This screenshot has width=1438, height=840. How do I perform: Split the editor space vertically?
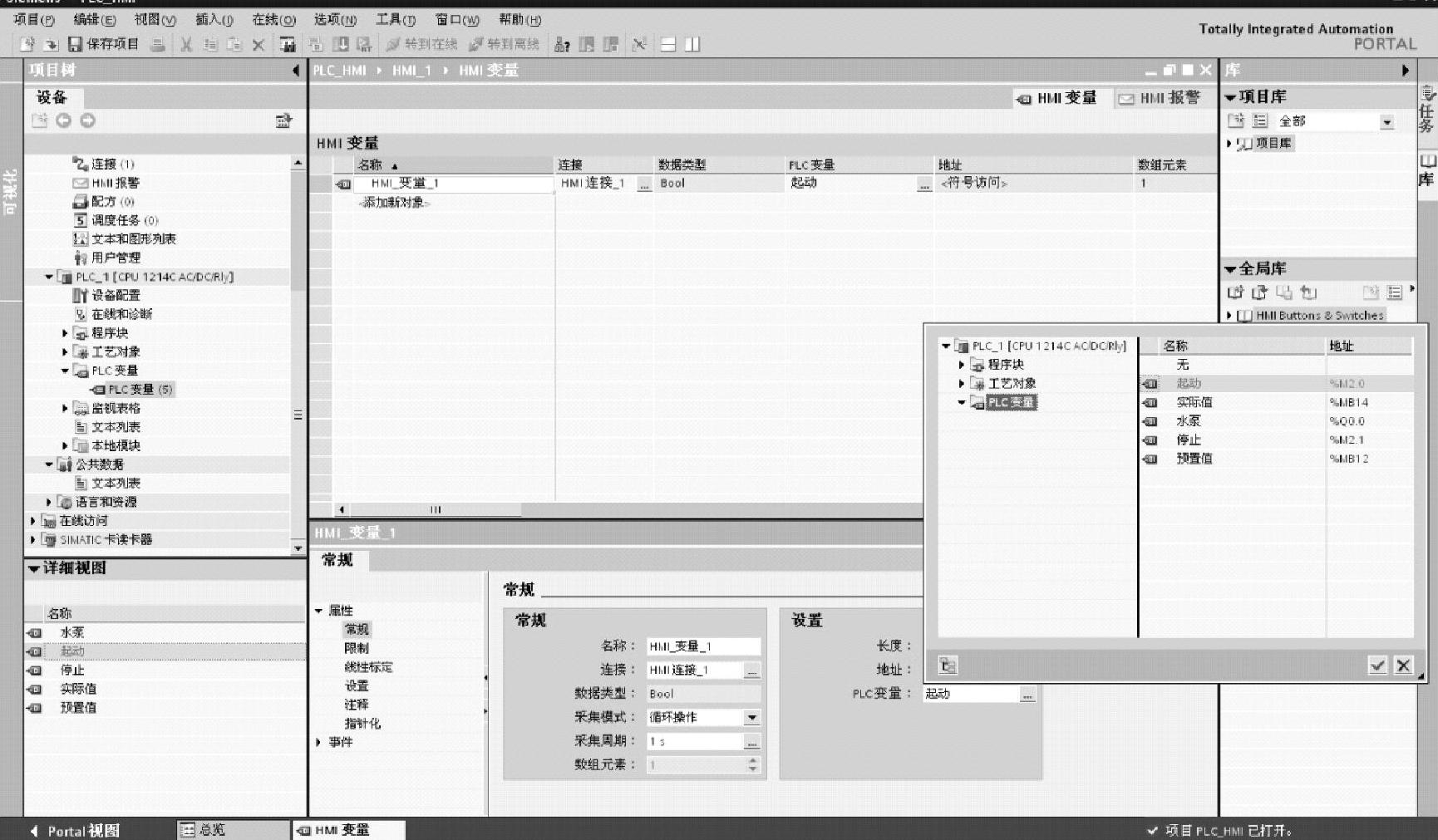tap(692, 44)
